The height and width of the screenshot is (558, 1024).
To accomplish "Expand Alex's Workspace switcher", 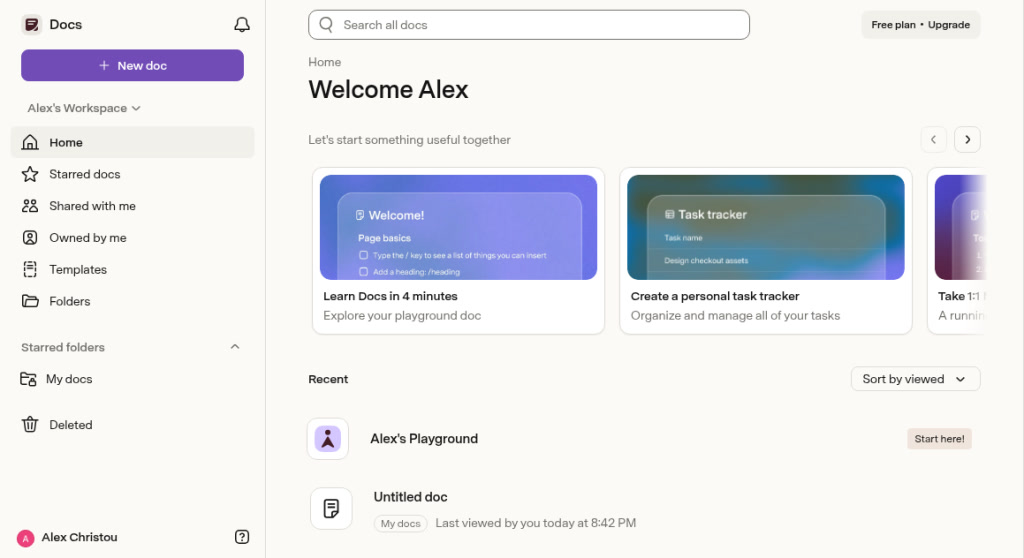I will [x=84, y=108].
